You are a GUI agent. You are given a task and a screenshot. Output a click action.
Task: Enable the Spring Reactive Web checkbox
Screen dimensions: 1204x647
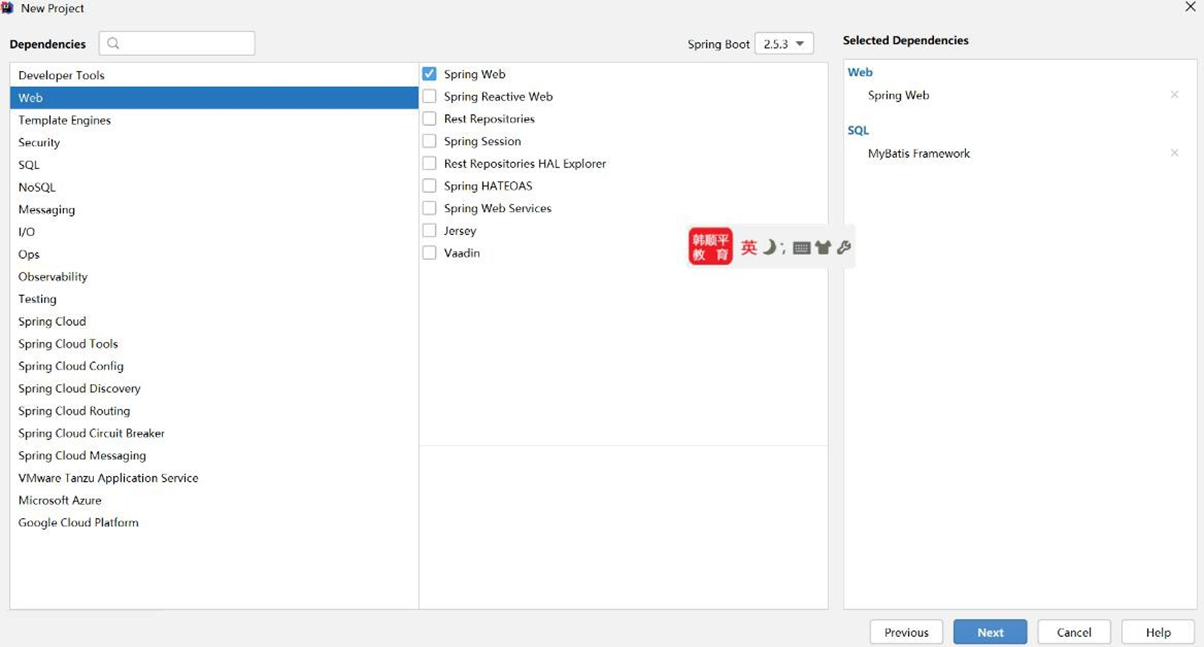[x=429, y=97]
